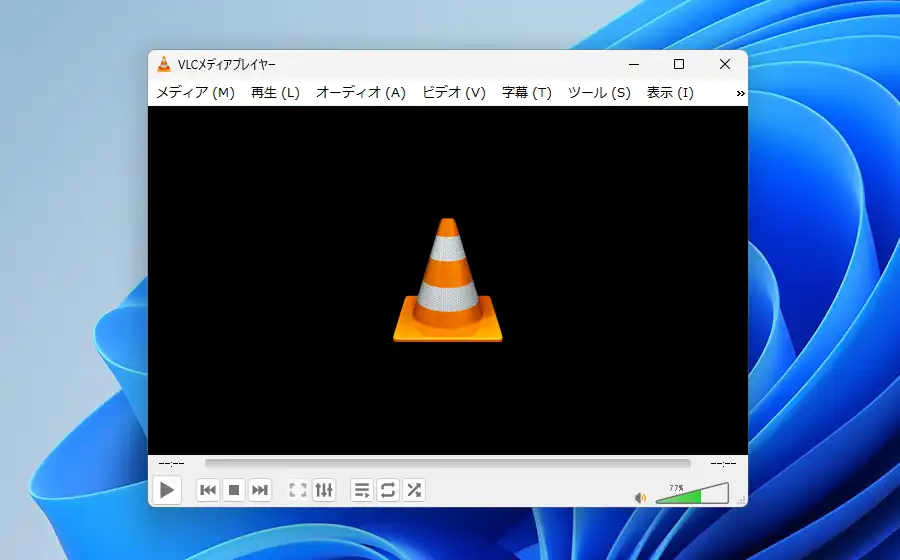
Task: Open extended settings equalizer panel
Action: 324,490
